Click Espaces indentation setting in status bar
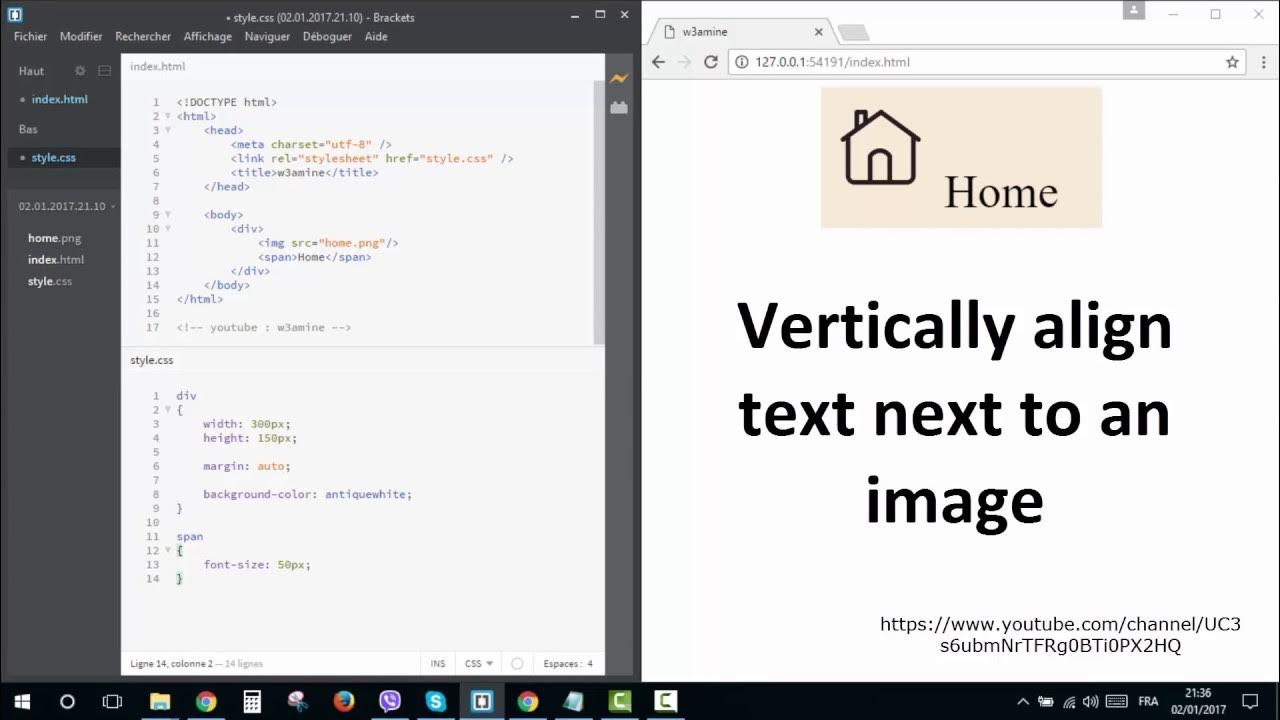The image size is (1280, 720). [562, 663]
